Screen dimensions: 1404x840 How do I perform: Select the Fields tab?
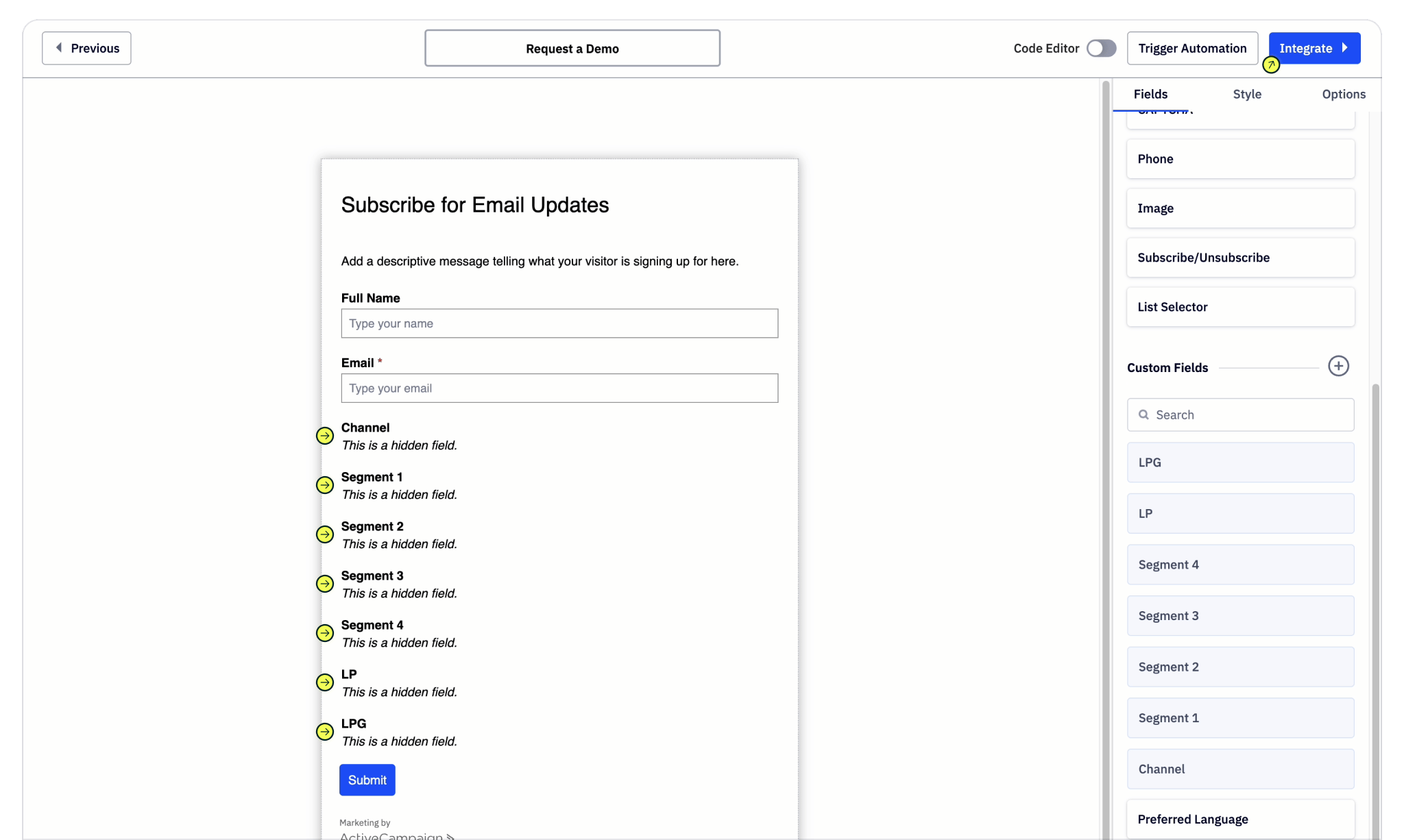tap(1150, 94)
